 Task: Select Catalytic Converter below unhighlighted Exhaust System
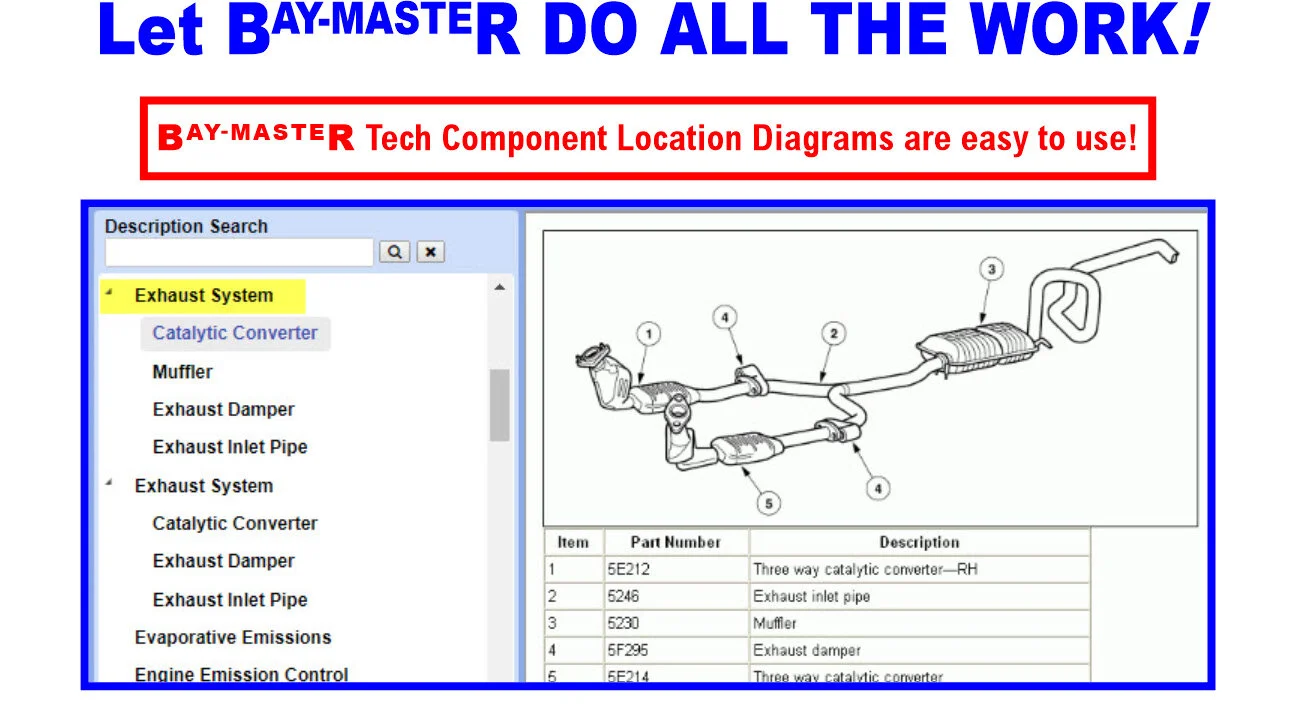pyautogui.click(x=235, y=524)
